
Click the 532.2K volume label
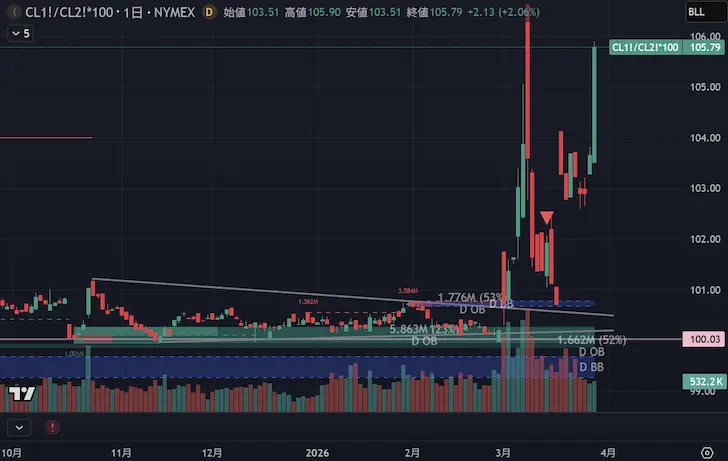(x=704, y=382)
